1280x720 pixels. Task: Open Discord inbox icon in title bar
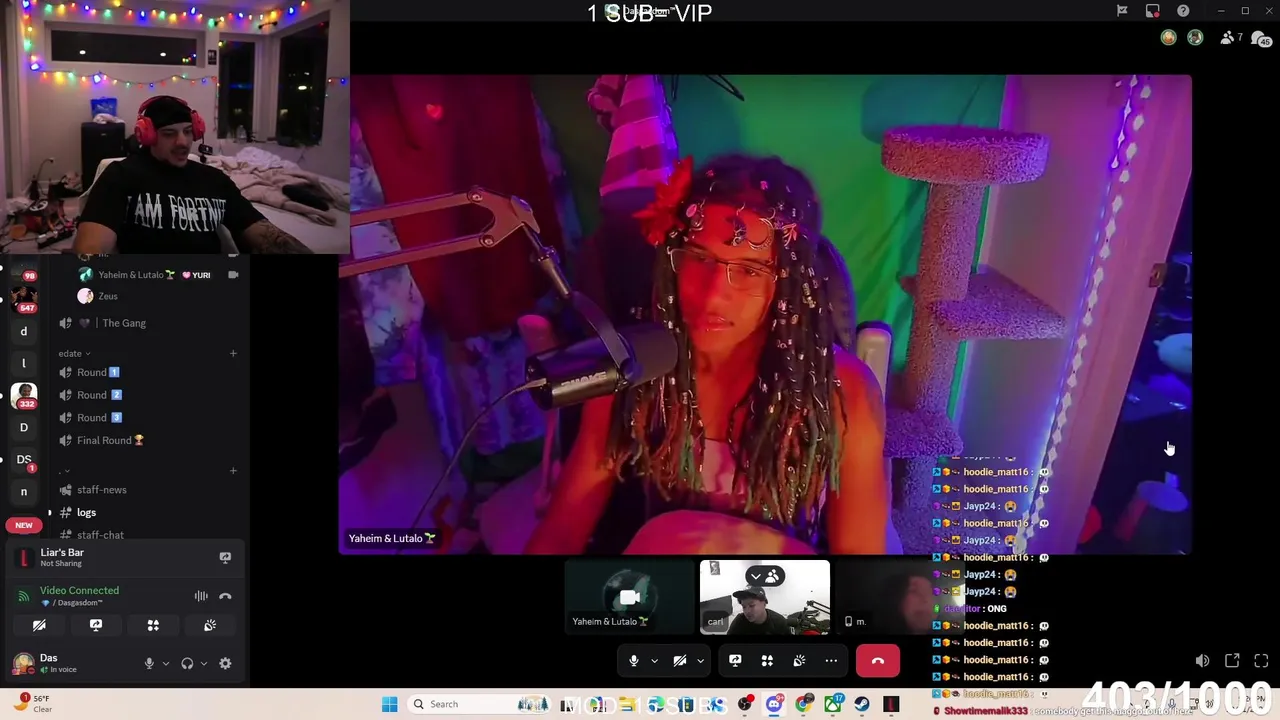(1153, 11)
